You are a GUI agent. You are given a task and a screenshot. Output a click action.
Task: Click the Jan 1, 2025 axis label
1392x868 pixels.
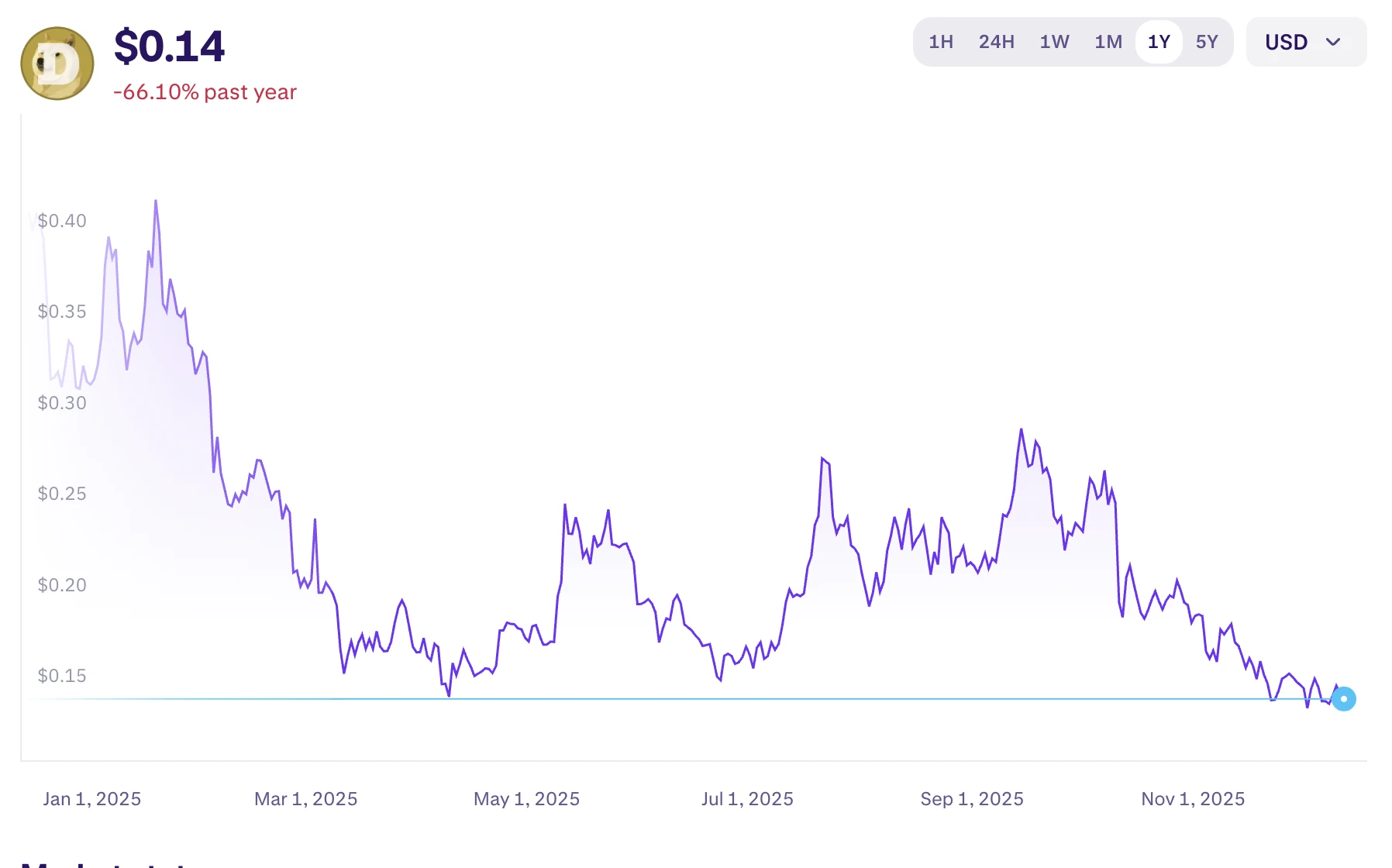tap(91, 799)
